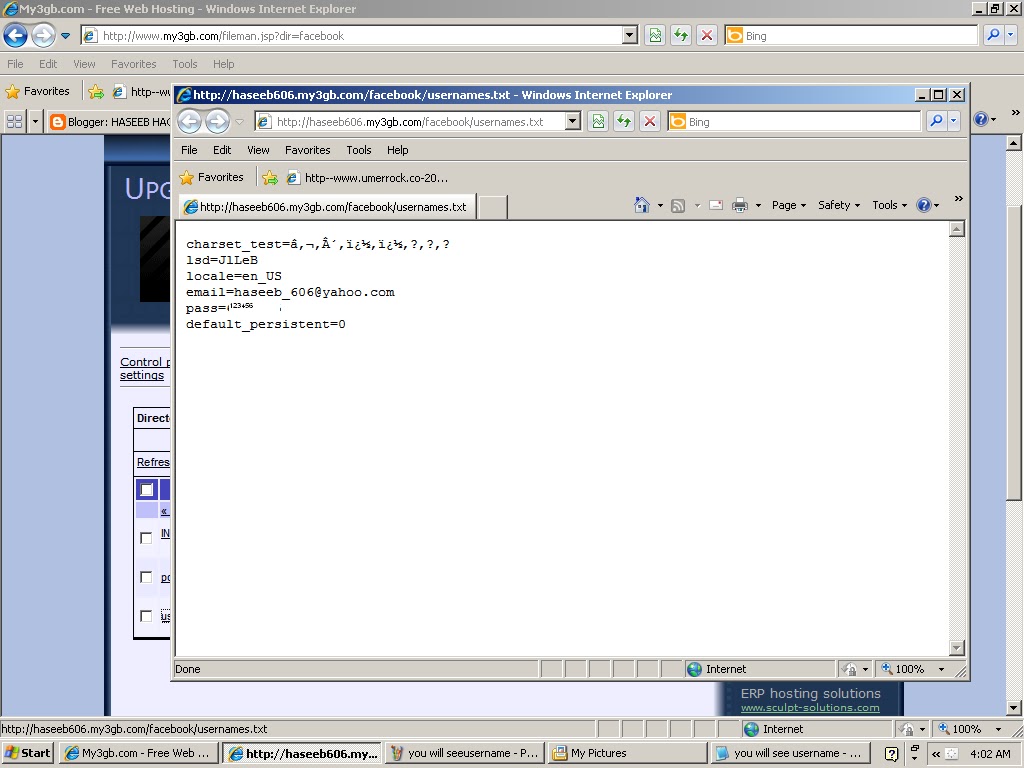Click scroll down arrow of text page

point(957,648)
